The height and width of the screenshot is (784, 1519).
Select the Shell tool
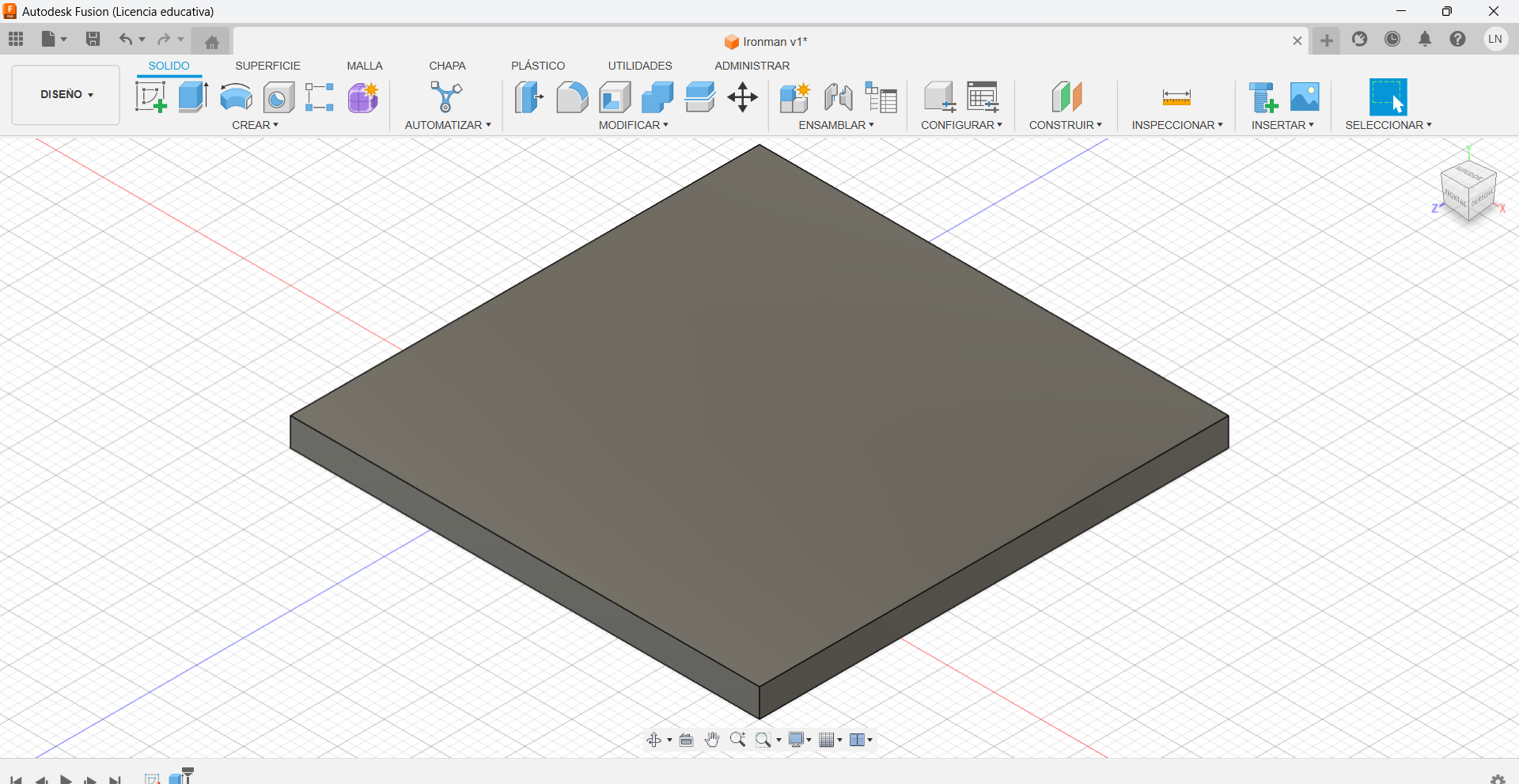(615, 97)
